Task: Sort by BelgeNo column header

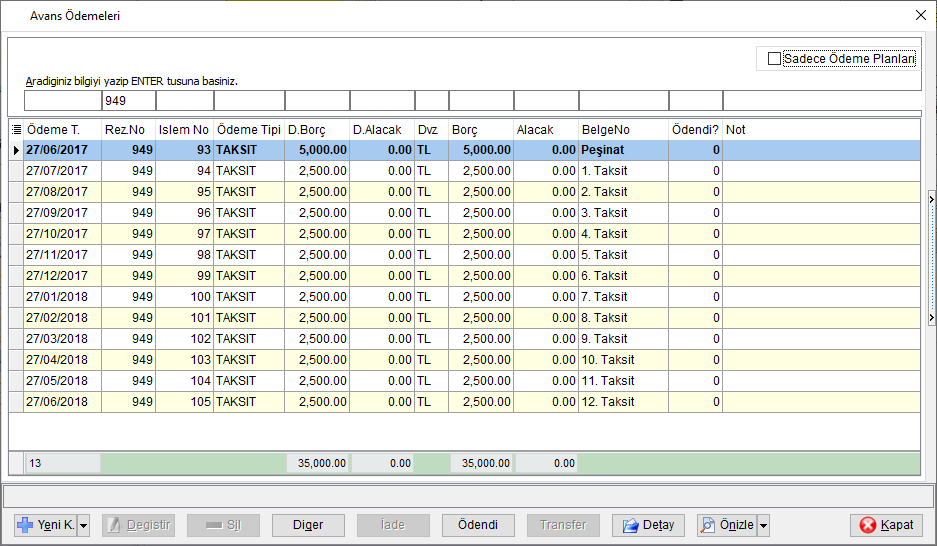Action: (x=623, y=130)
